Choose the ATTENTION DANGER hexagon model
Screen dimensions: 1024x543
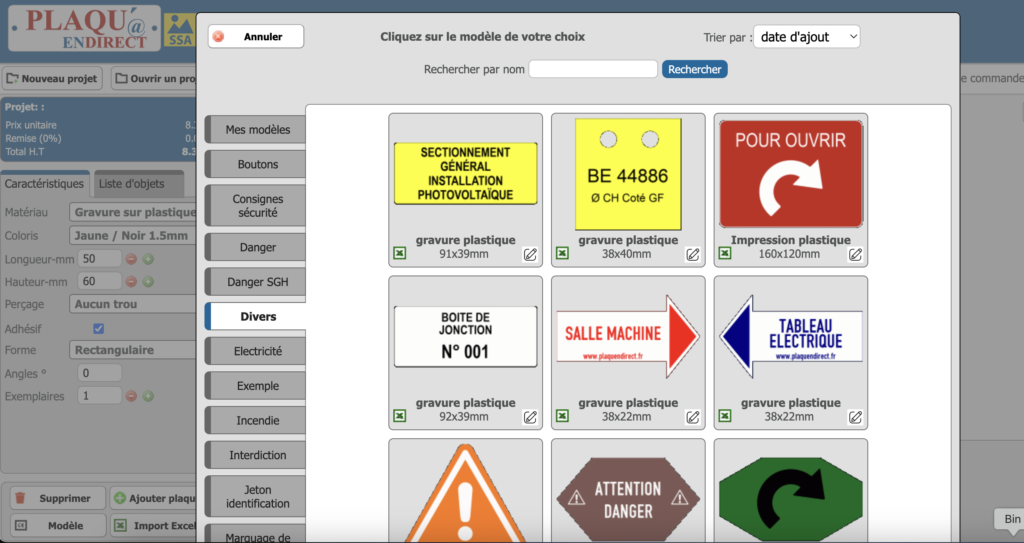627,497
